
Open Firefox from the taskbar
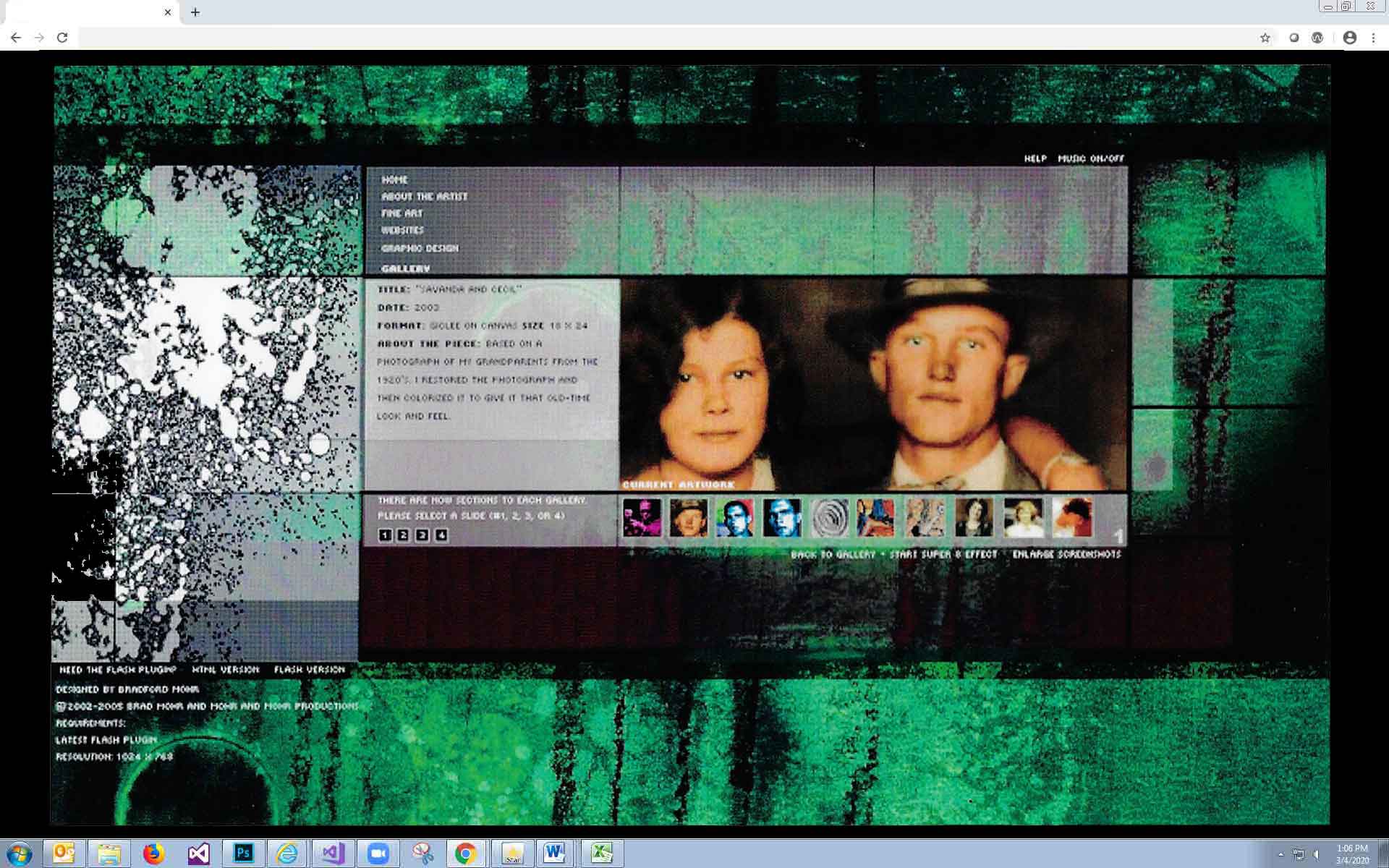pos(153,854)
